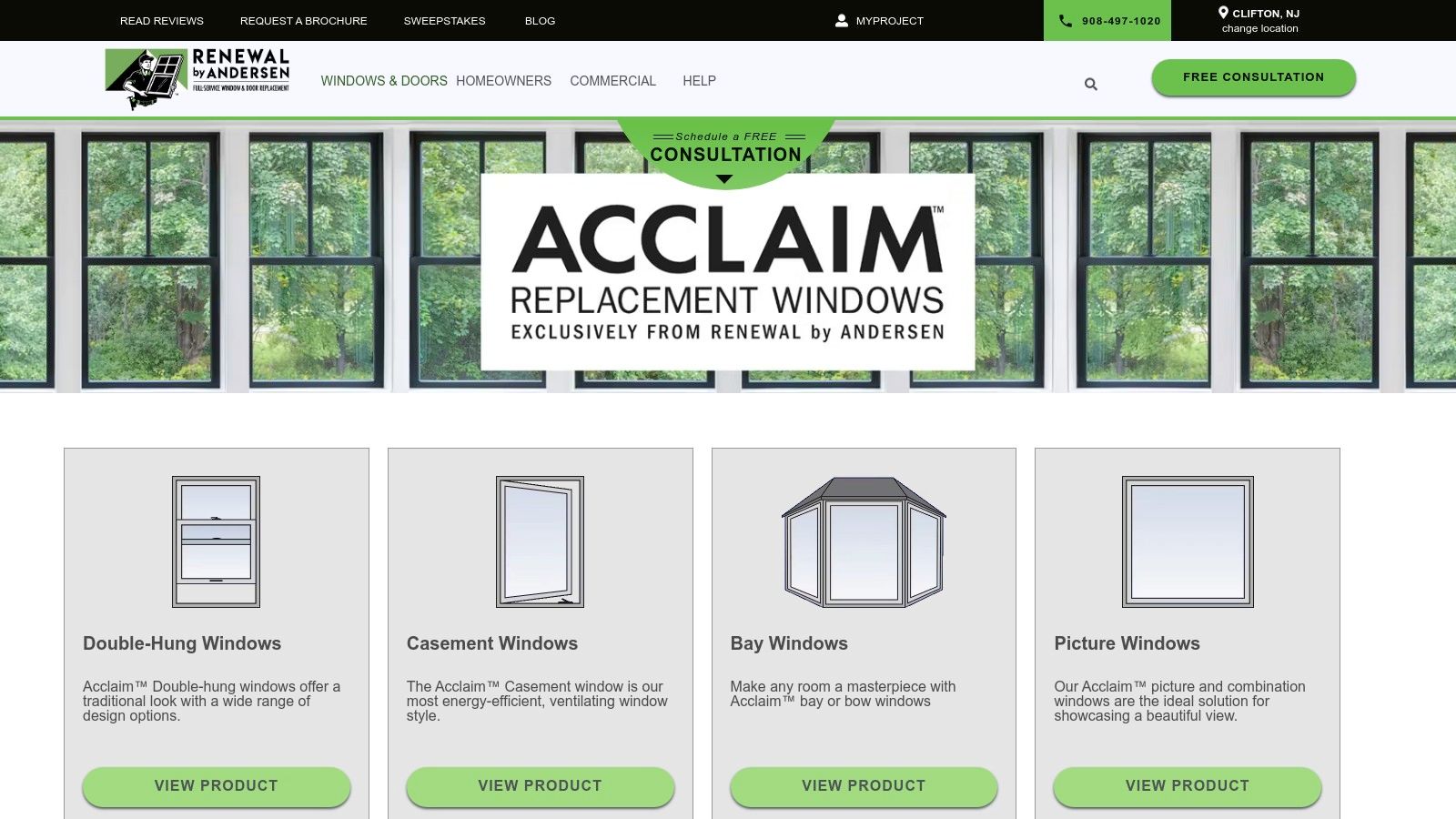1456x819 pixels.
Task: Click the MyProject user icon
Action: click(842, 20)
